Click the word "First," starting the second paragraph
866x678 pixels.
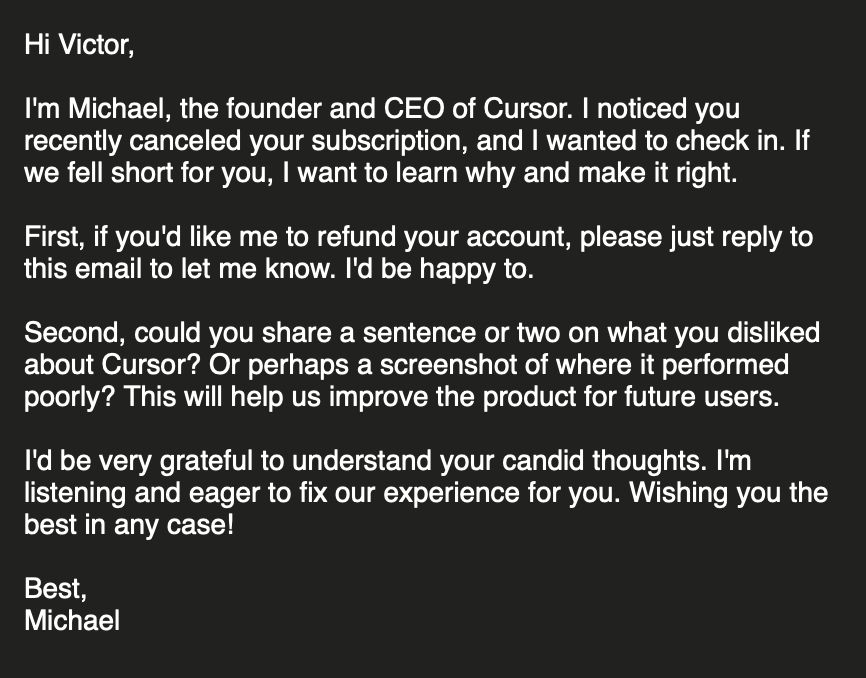coord(53,238)
